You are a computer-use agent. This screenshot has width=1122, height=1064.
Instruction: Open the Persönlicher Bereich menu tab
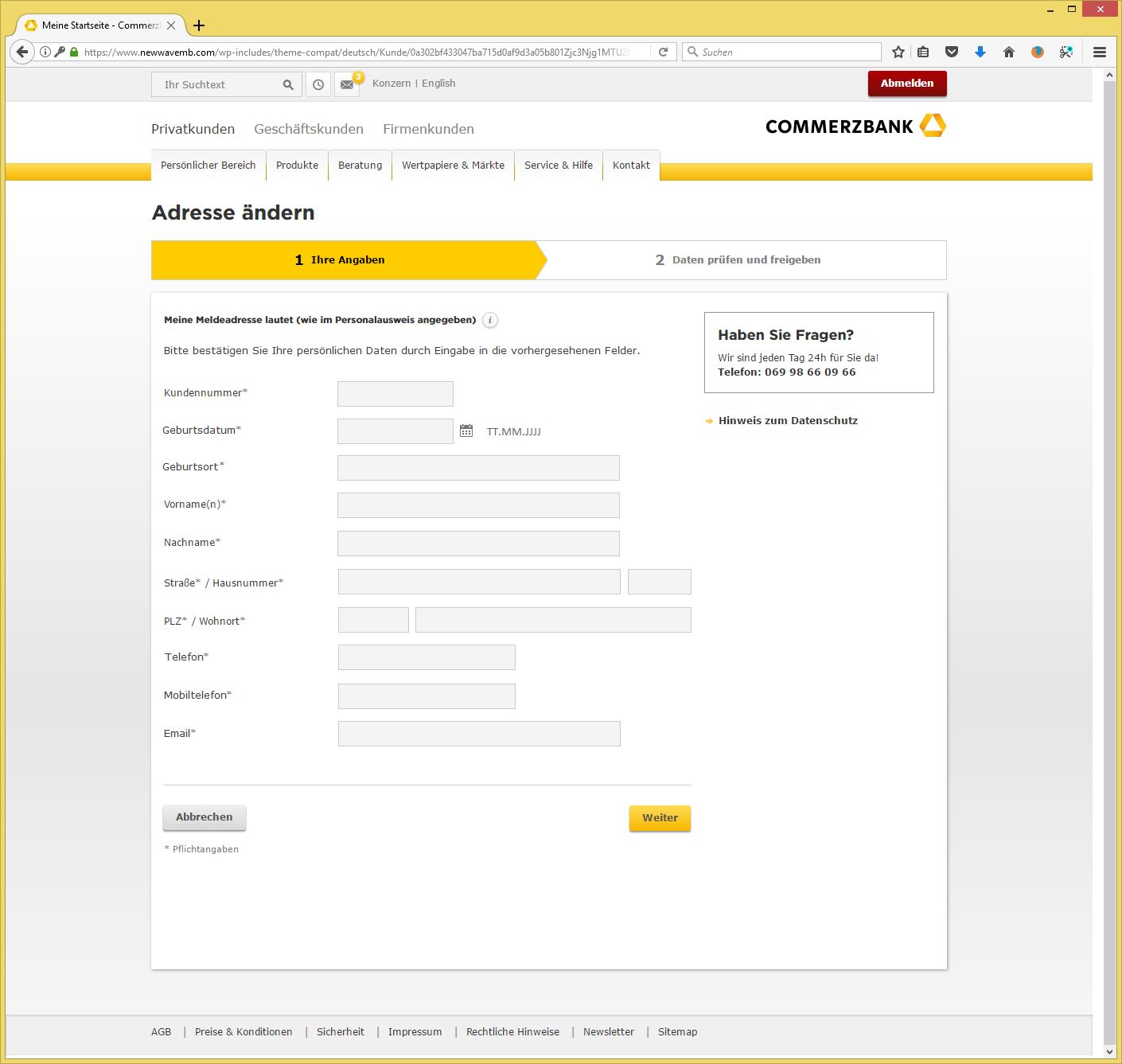(208, 166)
